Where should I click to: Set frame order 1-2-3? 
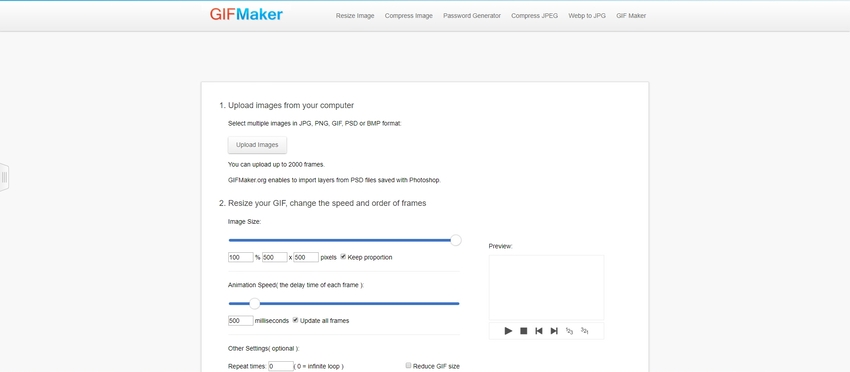pos(569,331)
